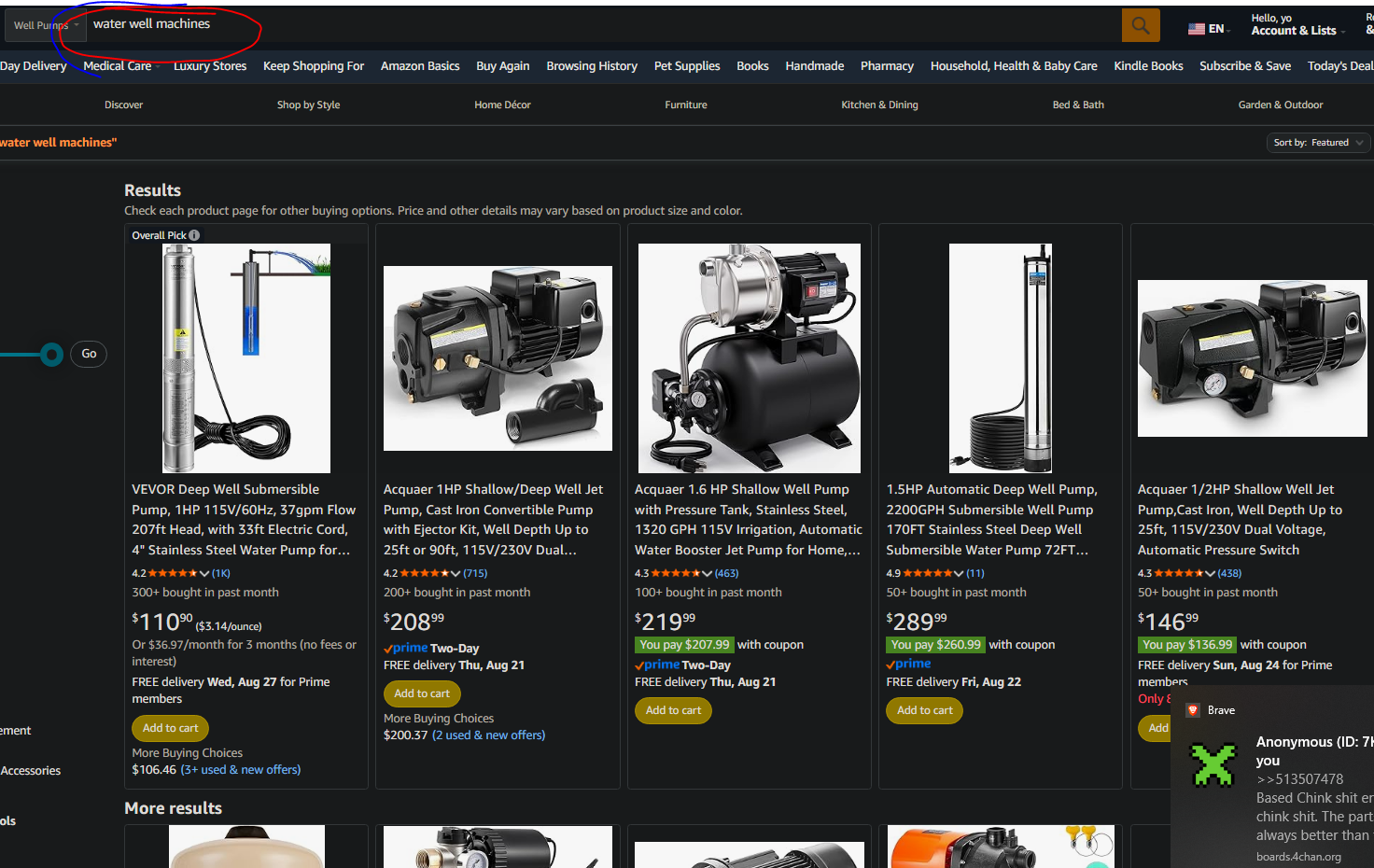This screenshot has height=868, width=1374.
Task: Open the Acquaer 1HP Shallow/Deep Well Jet Pump title
Action: point(495,520)
